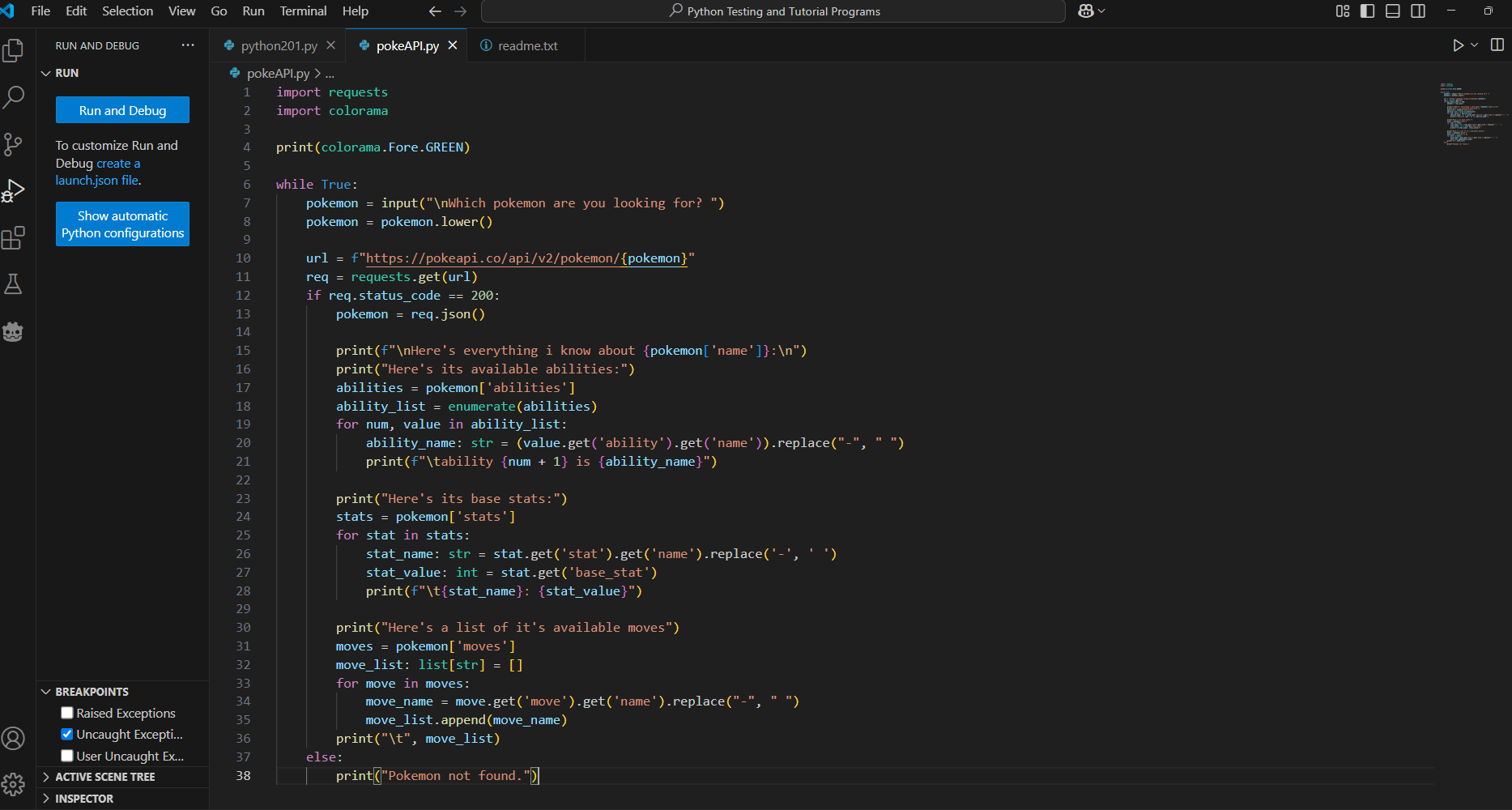Screen dimensions: 1512x810
Task: Expand the ACTIVE SCENE TREE section
Action: 46,777
